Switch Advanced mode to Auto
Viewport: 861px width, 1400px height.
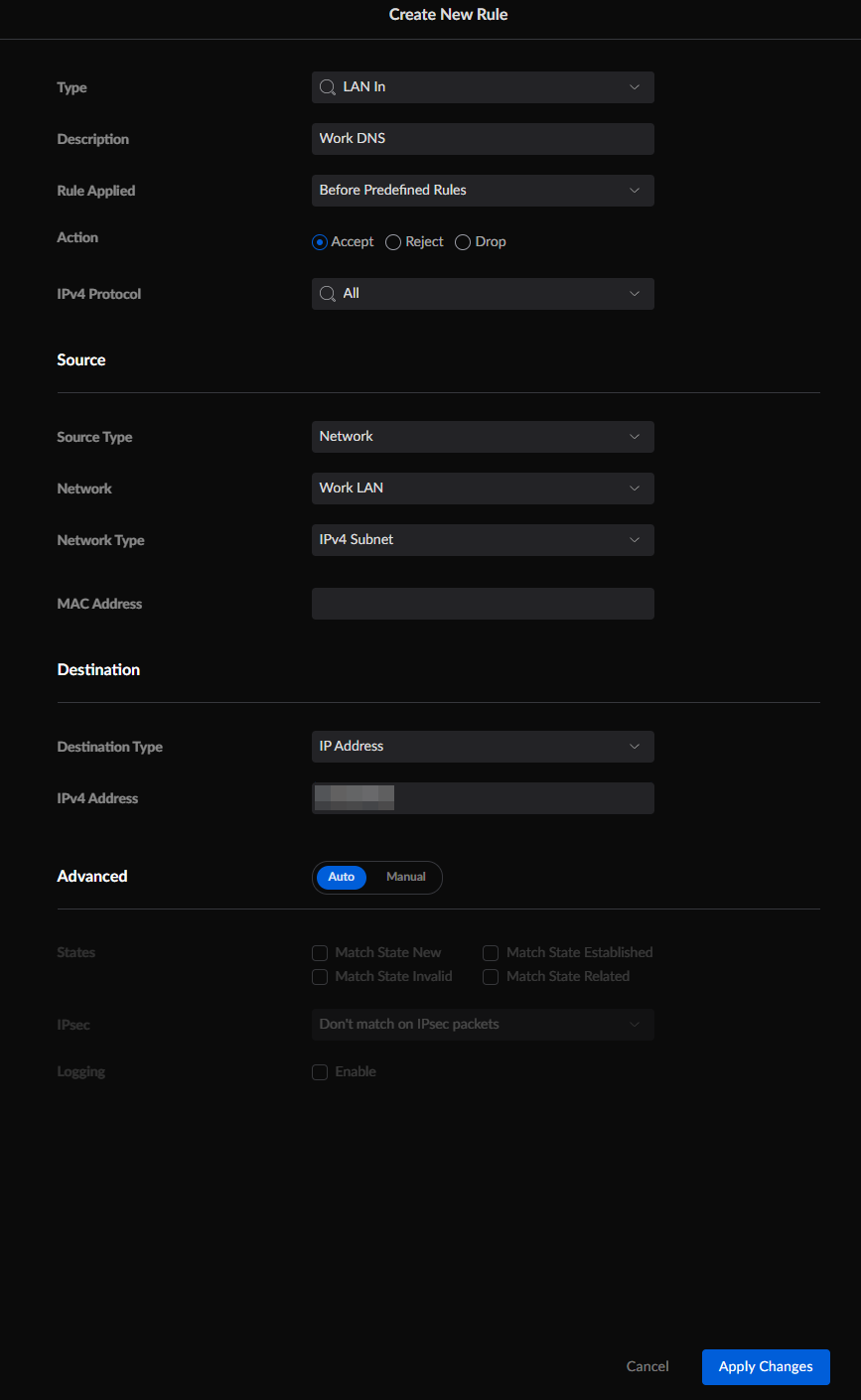click(342, 878)
